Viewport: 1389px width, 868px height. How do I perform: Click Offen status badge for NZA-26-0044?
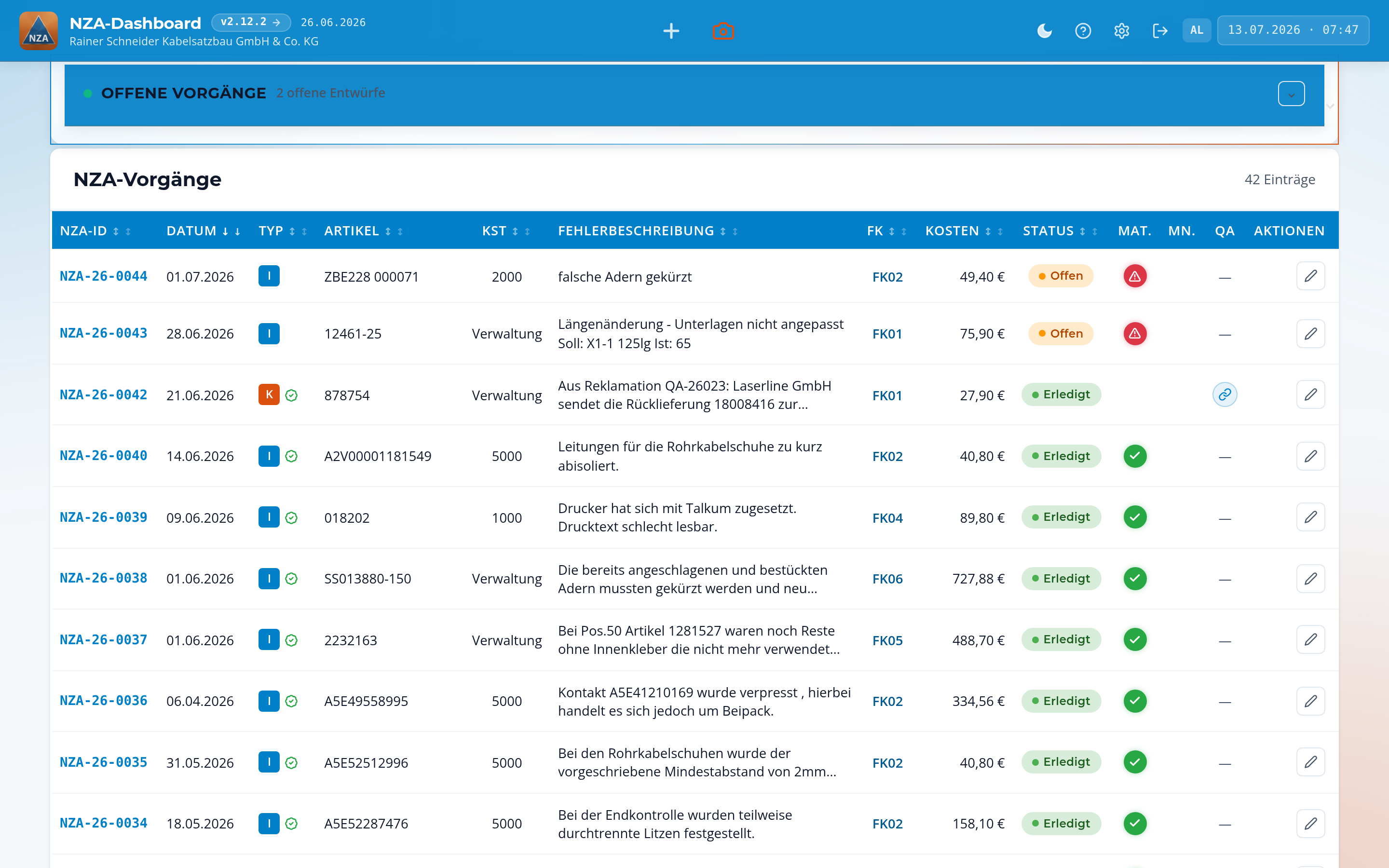1061,275
